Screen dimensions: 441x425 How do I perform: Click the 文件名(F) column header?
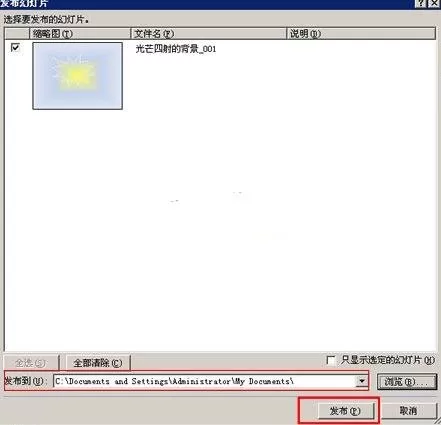coord(209,34)
